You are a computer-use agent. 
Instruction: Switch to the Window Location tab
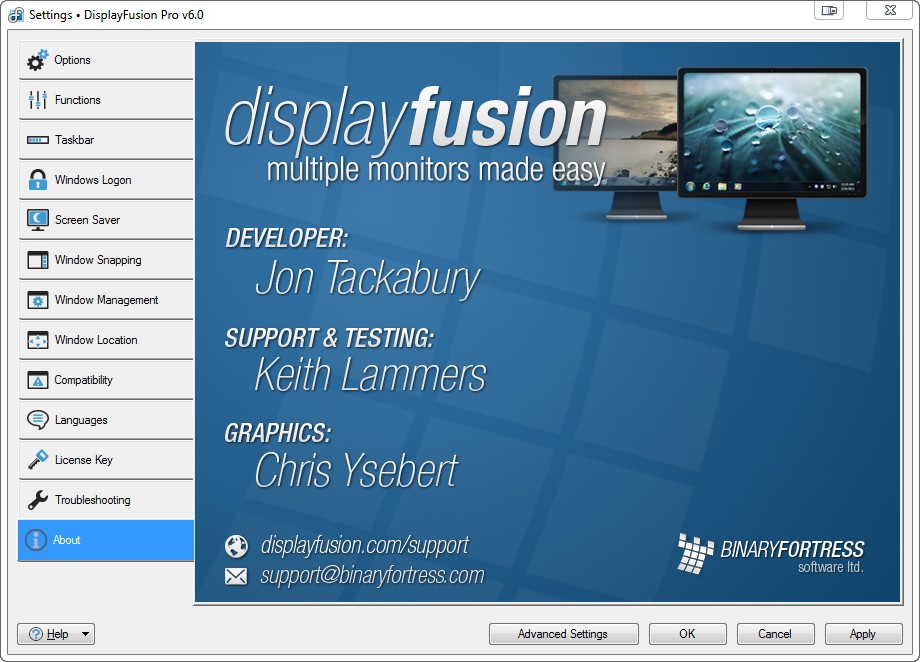106,340
